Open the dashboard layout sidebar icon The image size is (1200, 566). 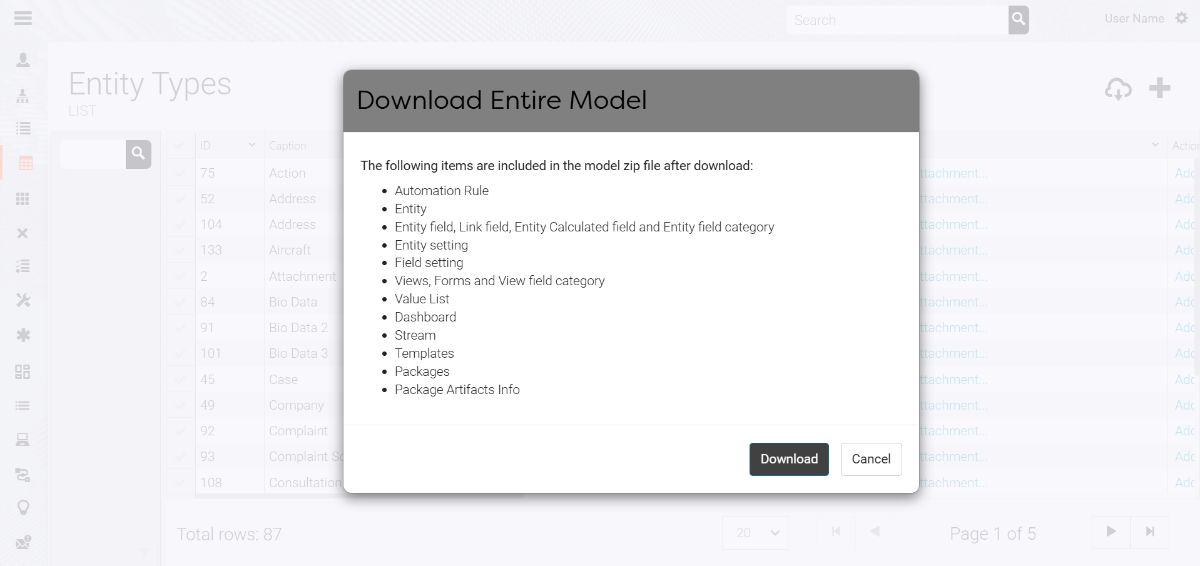pos(23,371)
